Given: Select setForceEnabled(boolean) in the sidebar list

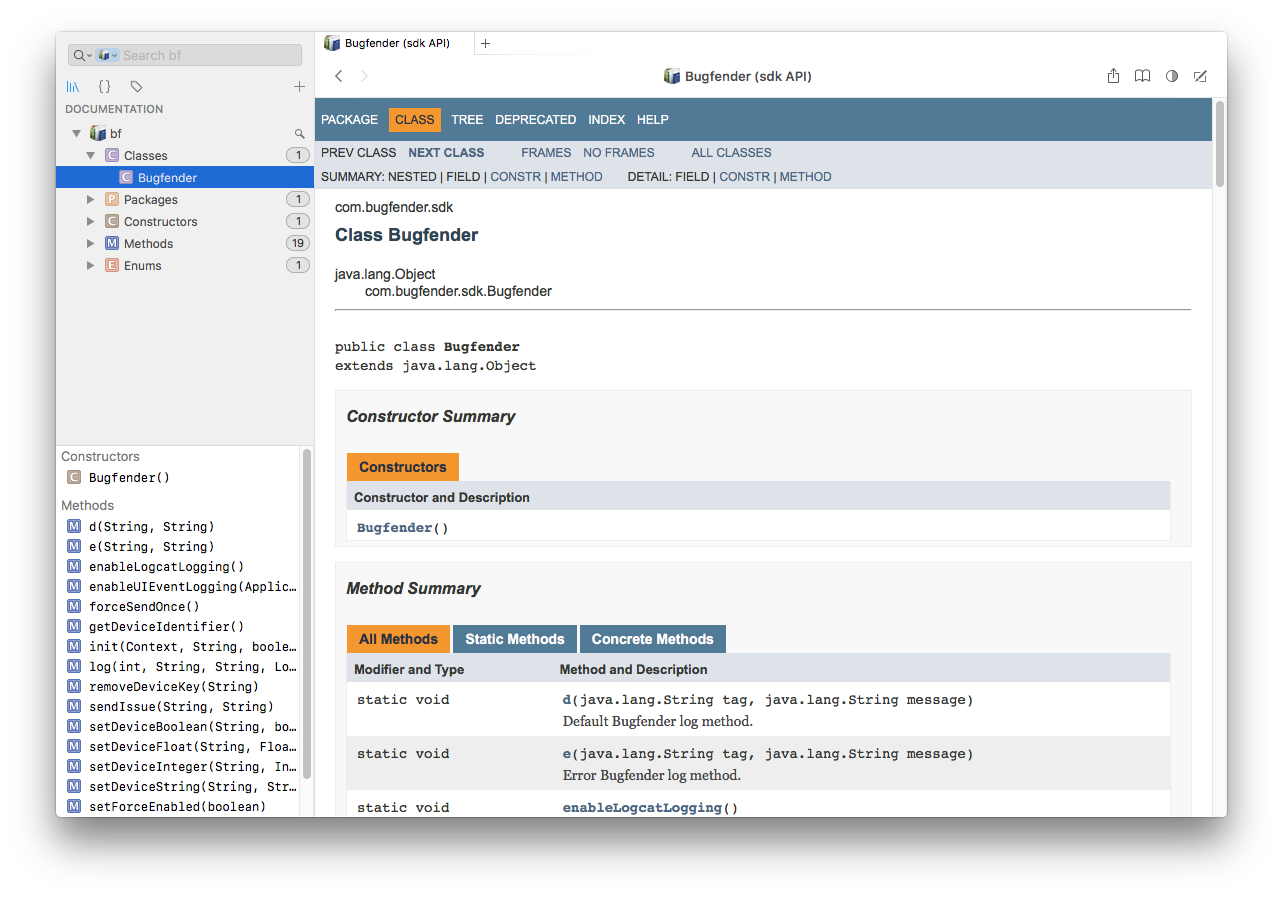Looking at the screenshot, I should 180,807.
